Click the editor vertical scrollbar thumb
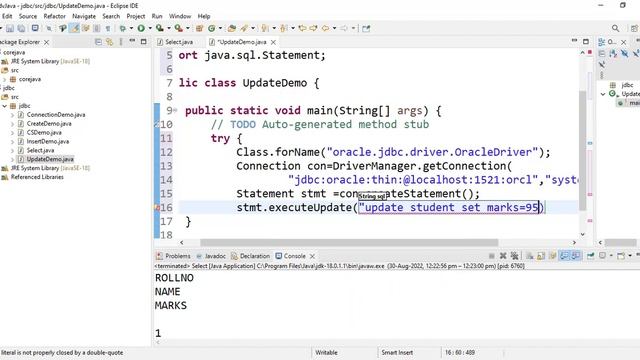 pyautogui.click(x=583, y=151)
